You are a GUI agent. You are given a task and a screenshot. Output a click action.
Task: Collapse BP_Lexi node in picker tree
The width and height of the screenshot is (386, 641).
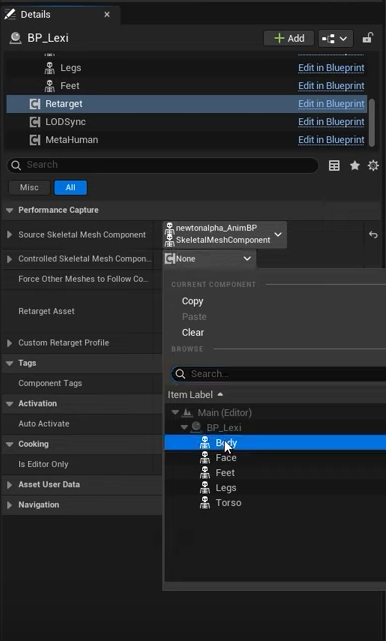(x=184, y=428)
